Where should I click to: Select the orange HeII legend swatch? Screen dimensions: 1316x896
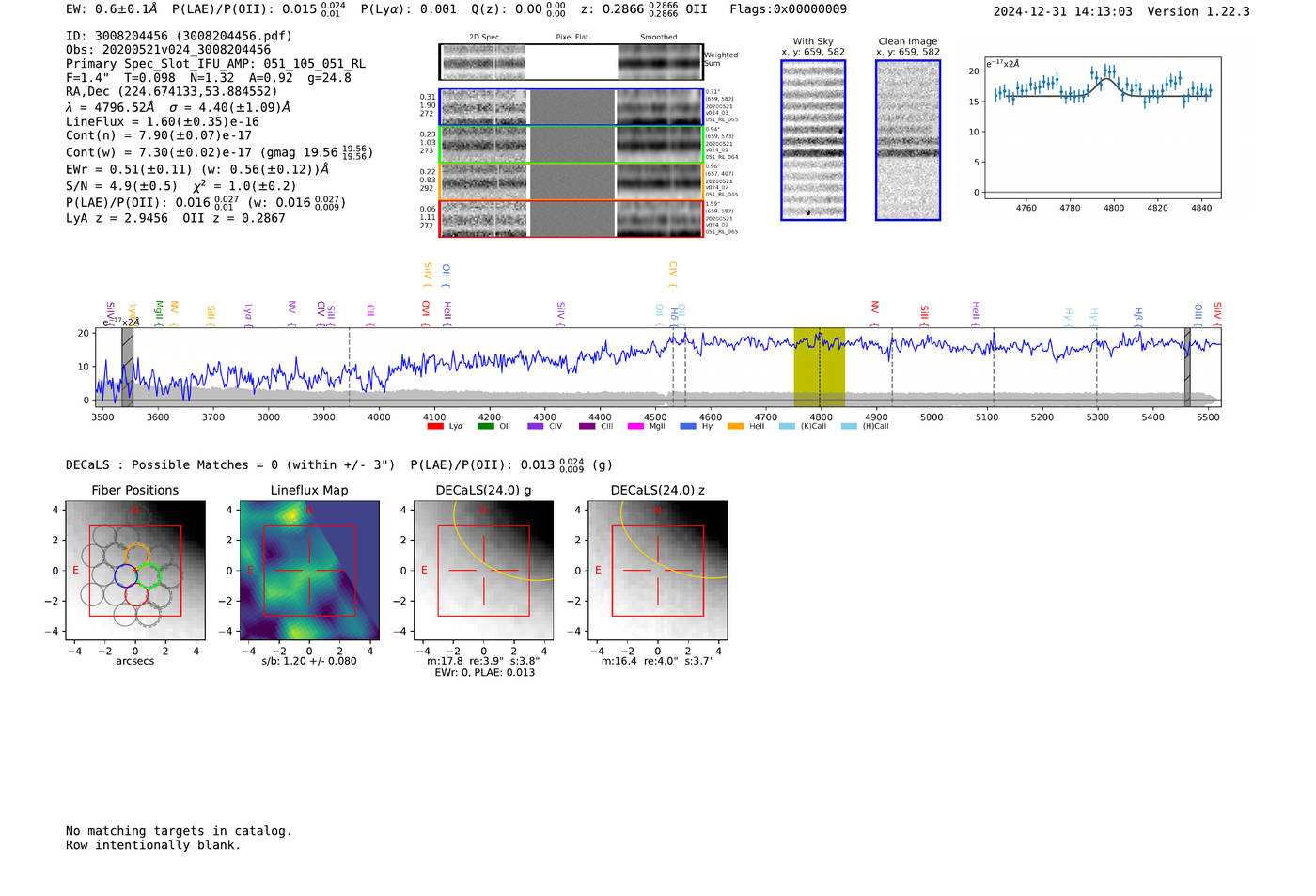735,427
